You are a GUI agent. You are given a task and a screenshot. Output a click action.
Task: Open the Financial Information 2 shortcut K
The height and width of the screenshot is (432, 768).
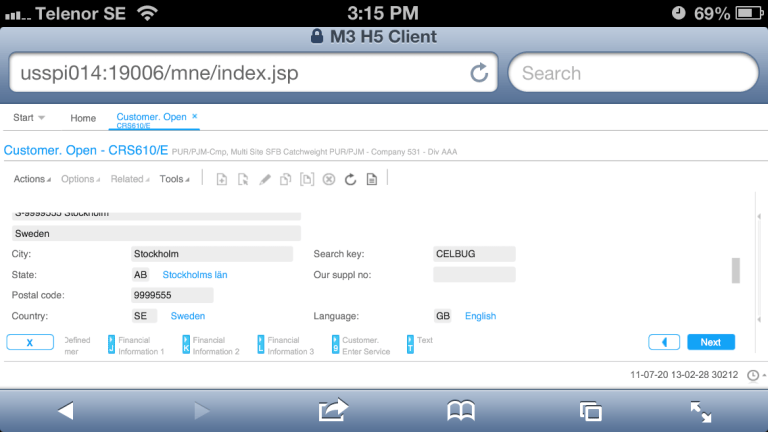(x=211, y=345)
